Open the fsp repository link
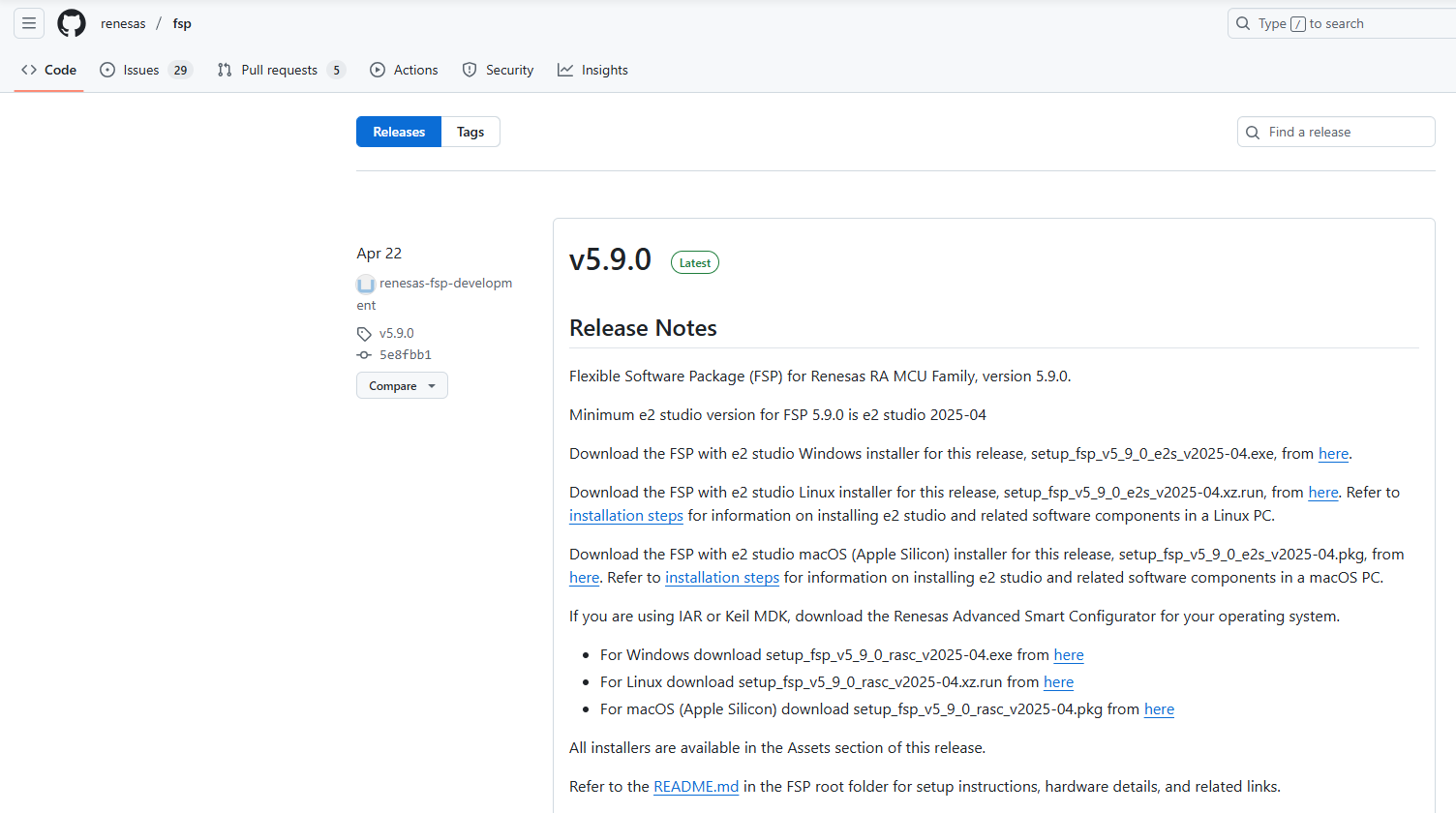This screenshot has width=1456, height=813. click(x=182, y=23)
